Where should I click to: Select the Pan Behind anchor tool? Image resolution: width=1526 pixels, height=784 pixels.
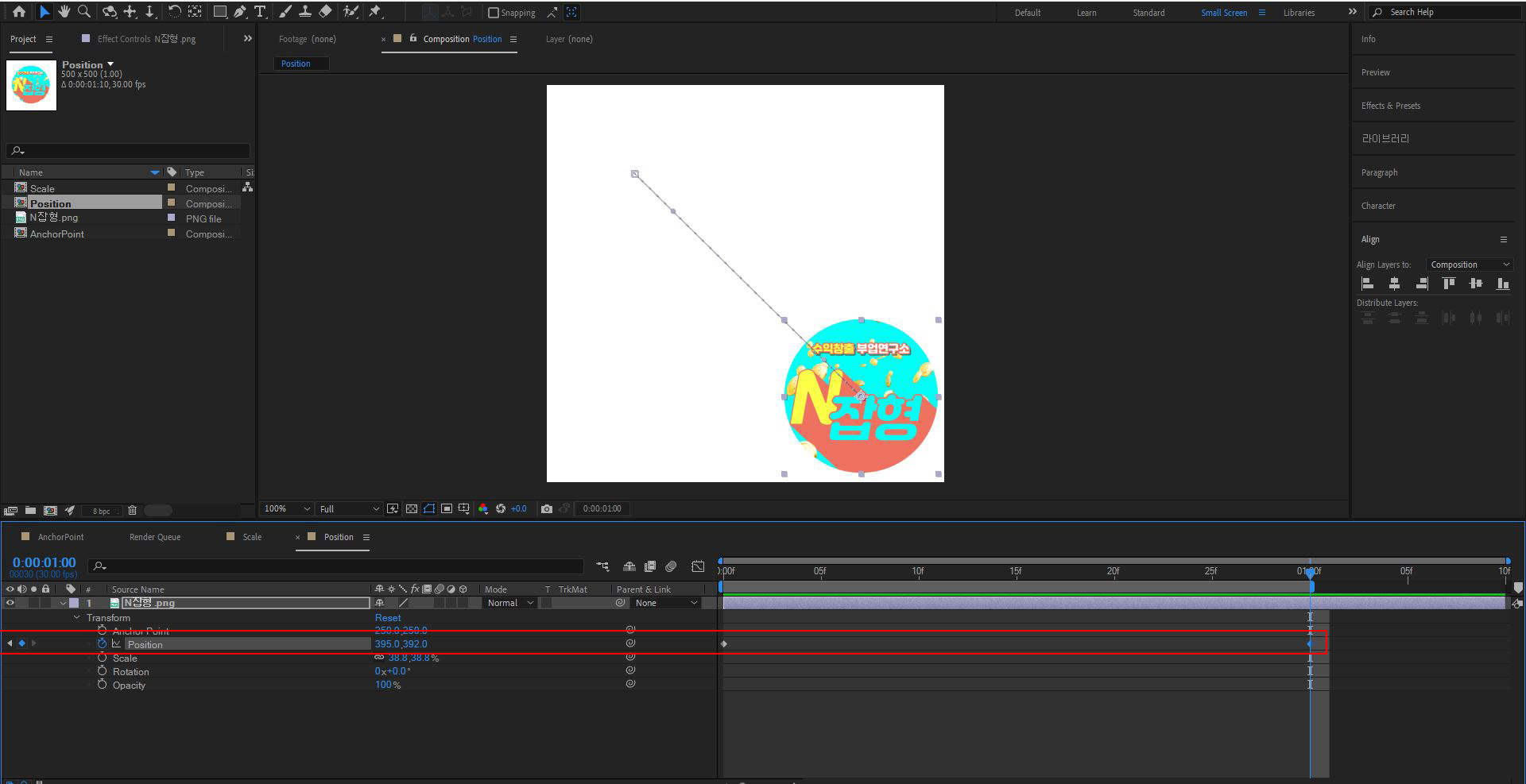pyautogui.click(x=195, y=12)
